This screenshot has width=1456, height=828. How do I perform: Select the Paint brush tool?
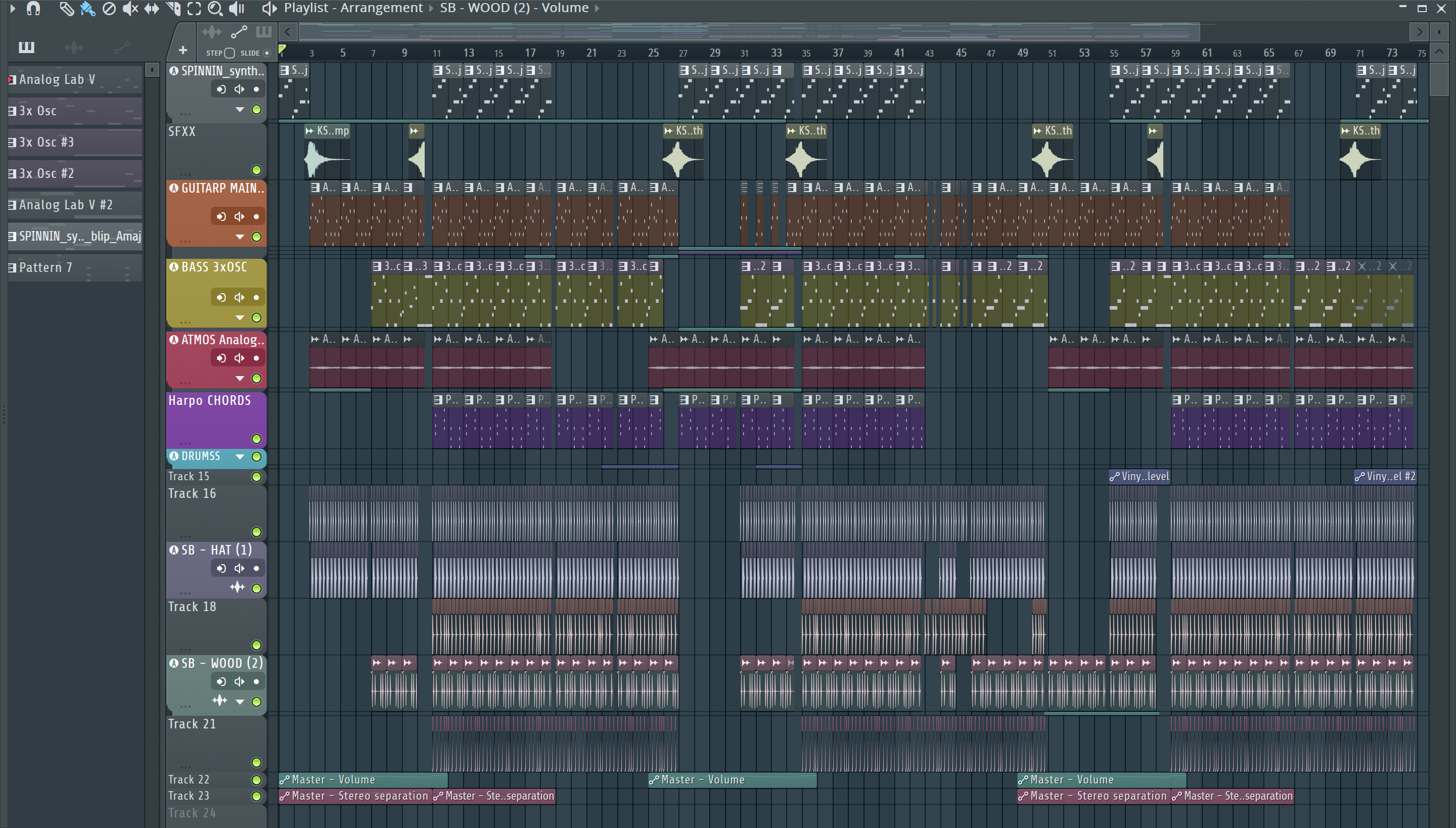click(x=87, y=9)
